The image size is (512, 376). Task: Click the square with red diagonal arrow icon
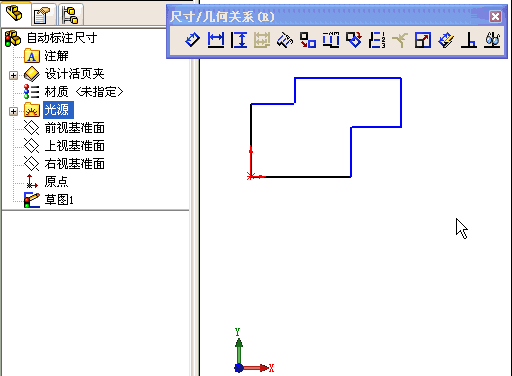pos(423,40)
